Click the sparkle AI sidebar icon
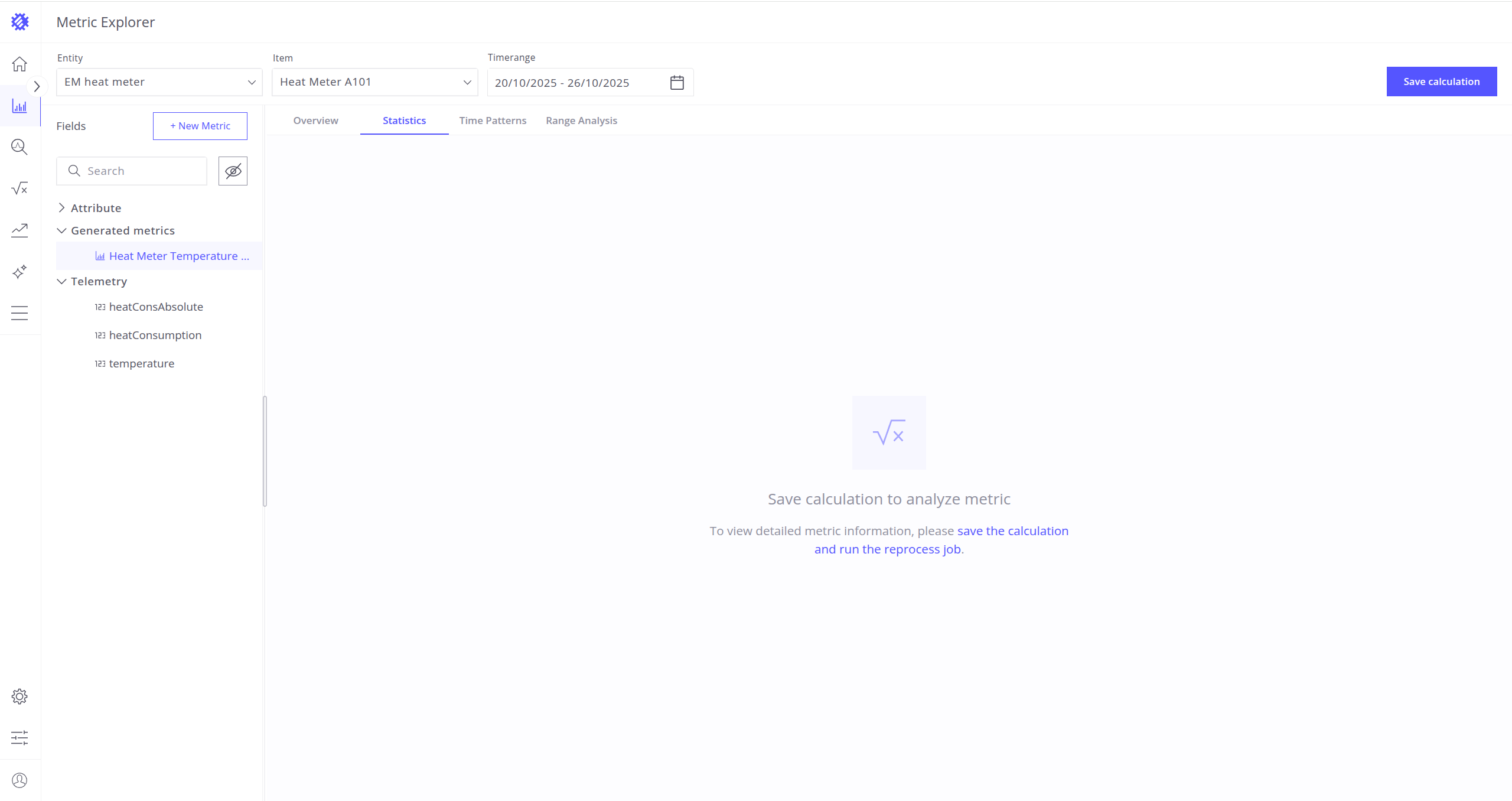This screenshot has width=1512, height=801. (x=19, y=272)
